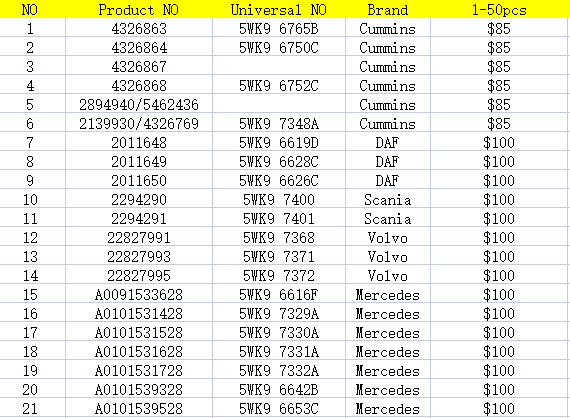Click product number 22827991
Image resolution: width=570 pixels, height=418 pixels.
[139, 237]
